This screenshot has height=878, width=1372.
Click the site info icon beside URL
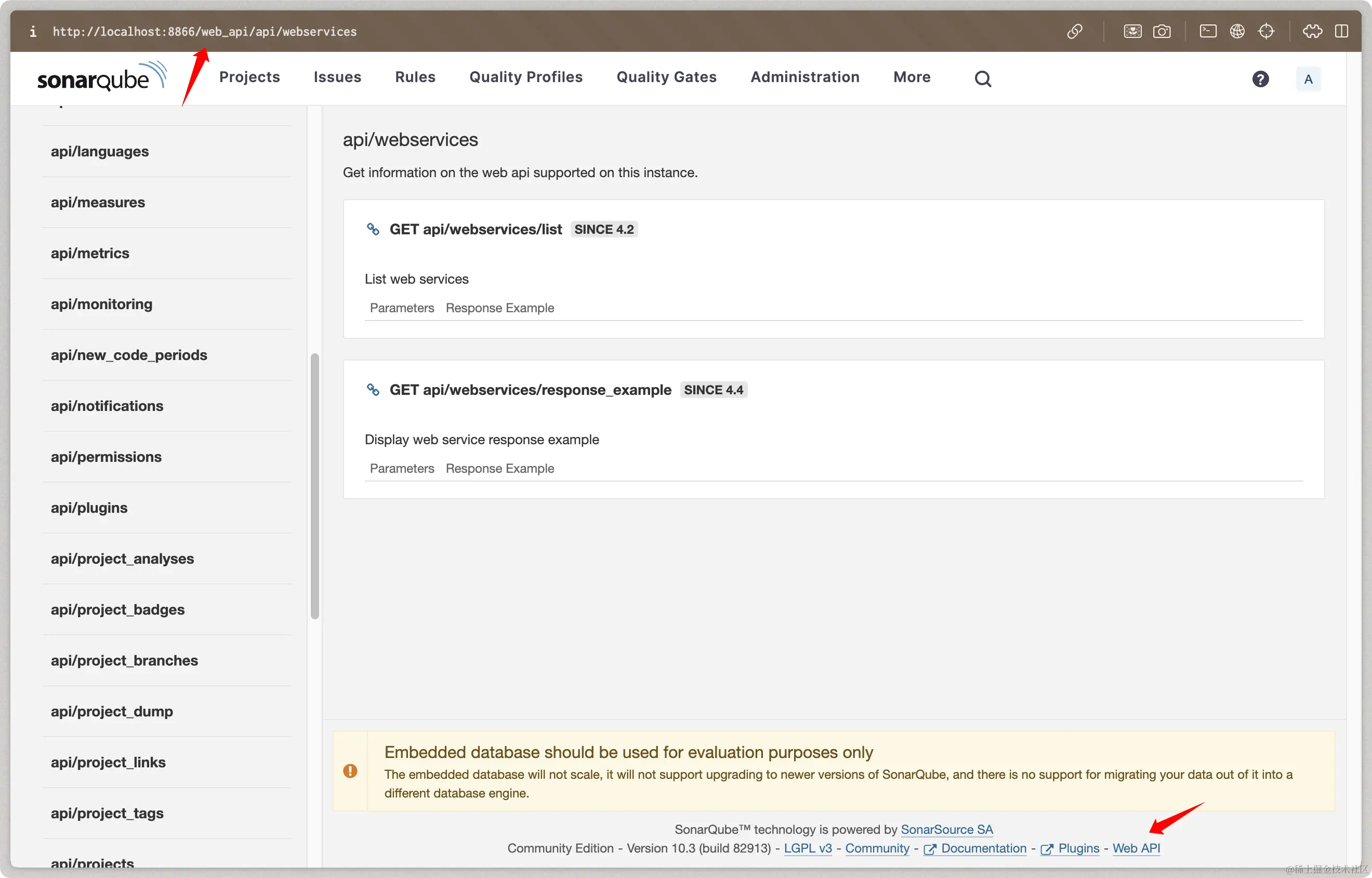tap(33, 31)
